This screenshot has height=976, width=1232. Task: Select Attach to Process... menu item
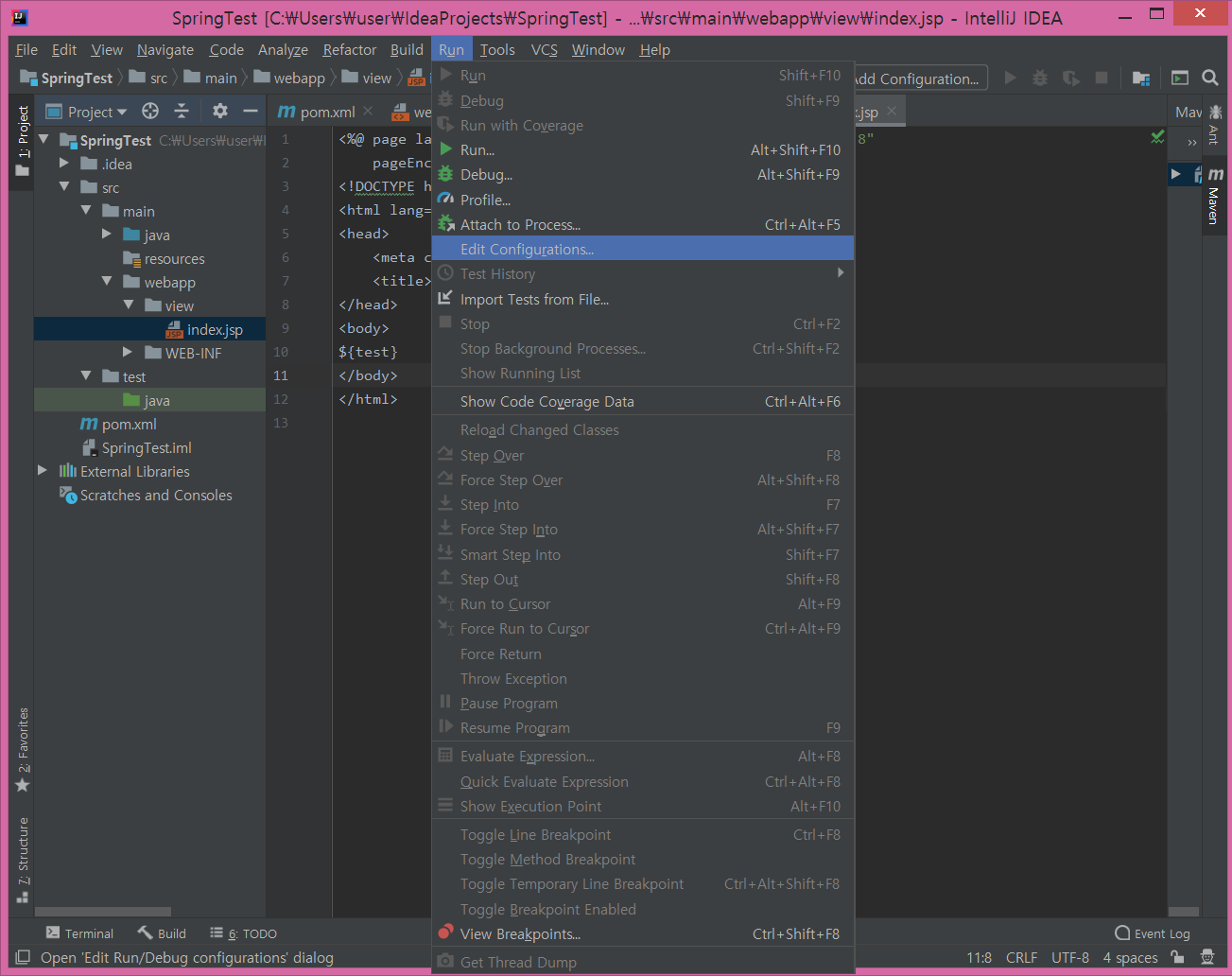coord(643,224)
